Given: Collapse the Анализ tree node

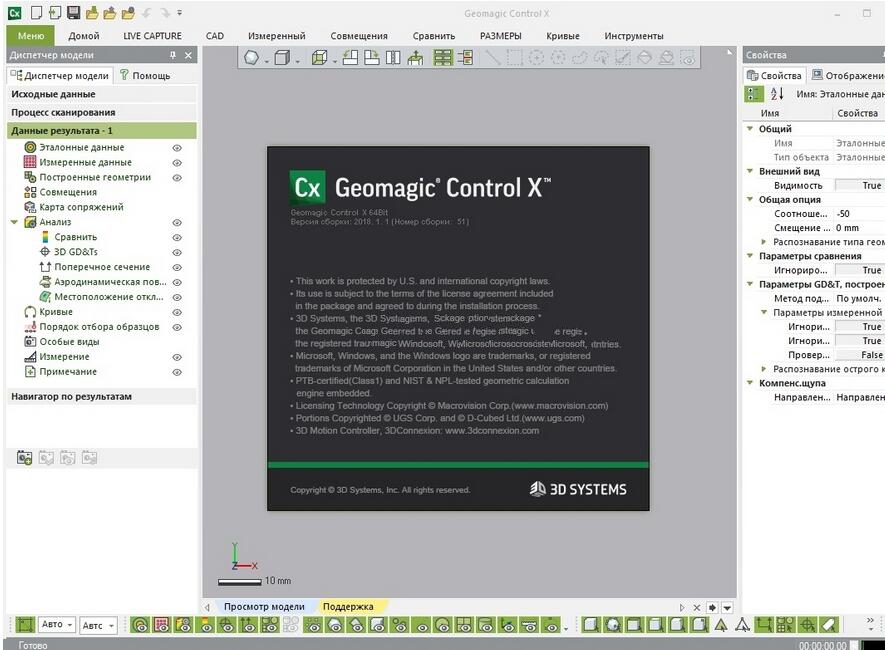Looking at the screenshot, I should pyautogui.click(x=15, y=222).
